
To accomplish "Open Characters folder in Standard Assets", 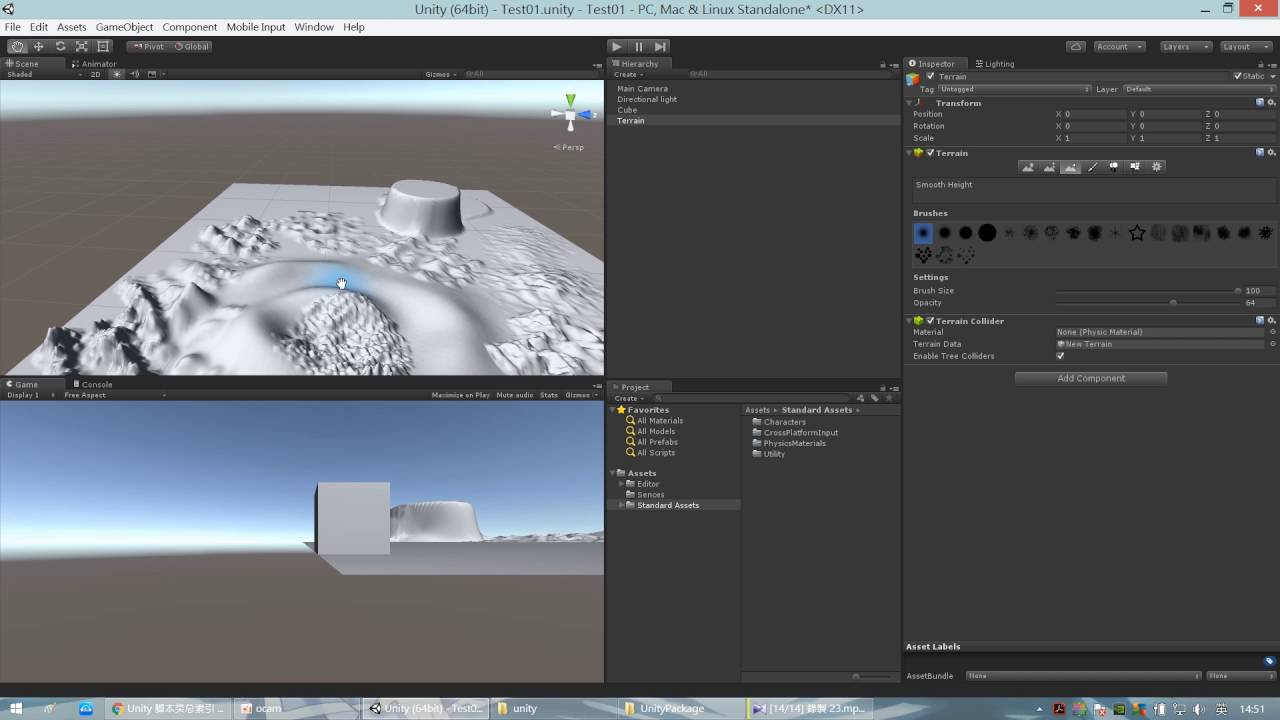I will (x=784, y=422).
